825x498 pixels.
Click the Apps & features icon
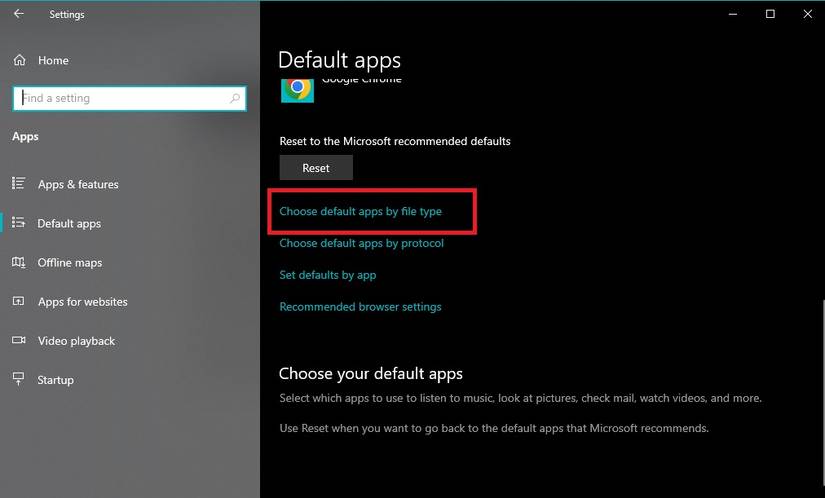pyautogui.click(x=18, y=184)
